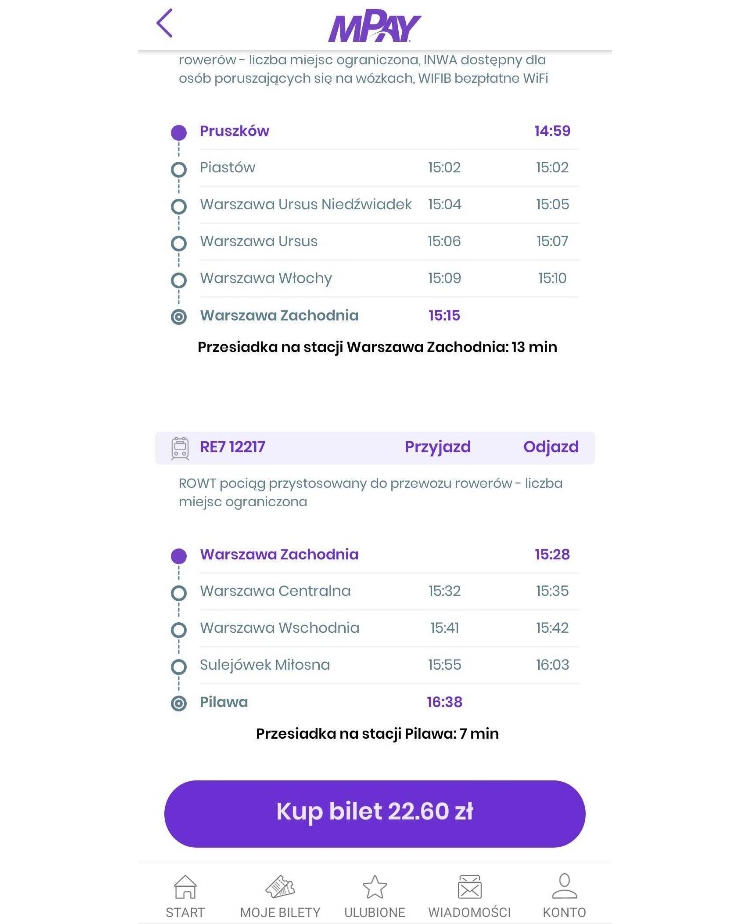Tap the MPAY logo
Screen dimensions: 750x924
[374, 25]
